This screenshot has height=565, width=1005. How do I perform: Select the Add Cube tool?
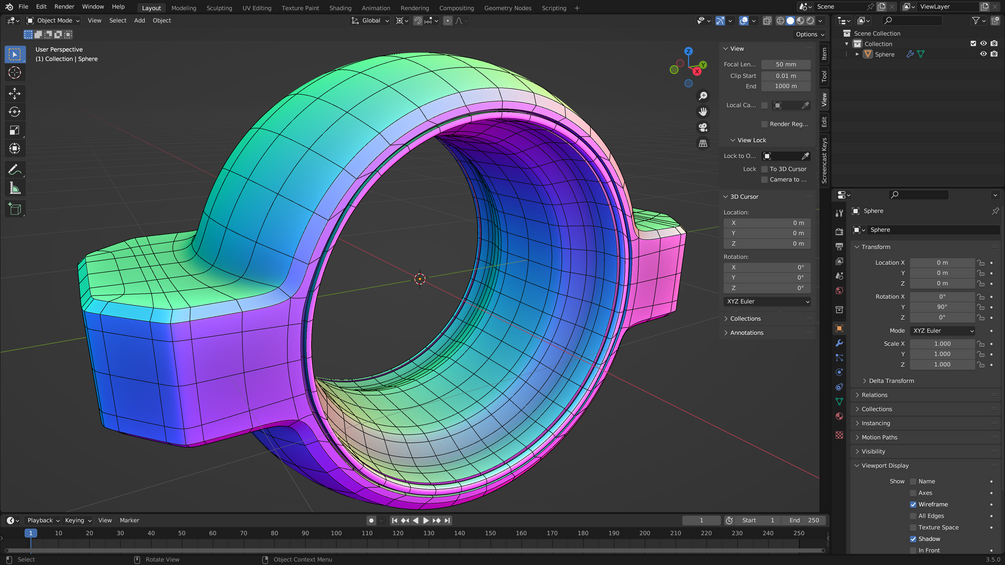tap(14, 209)
